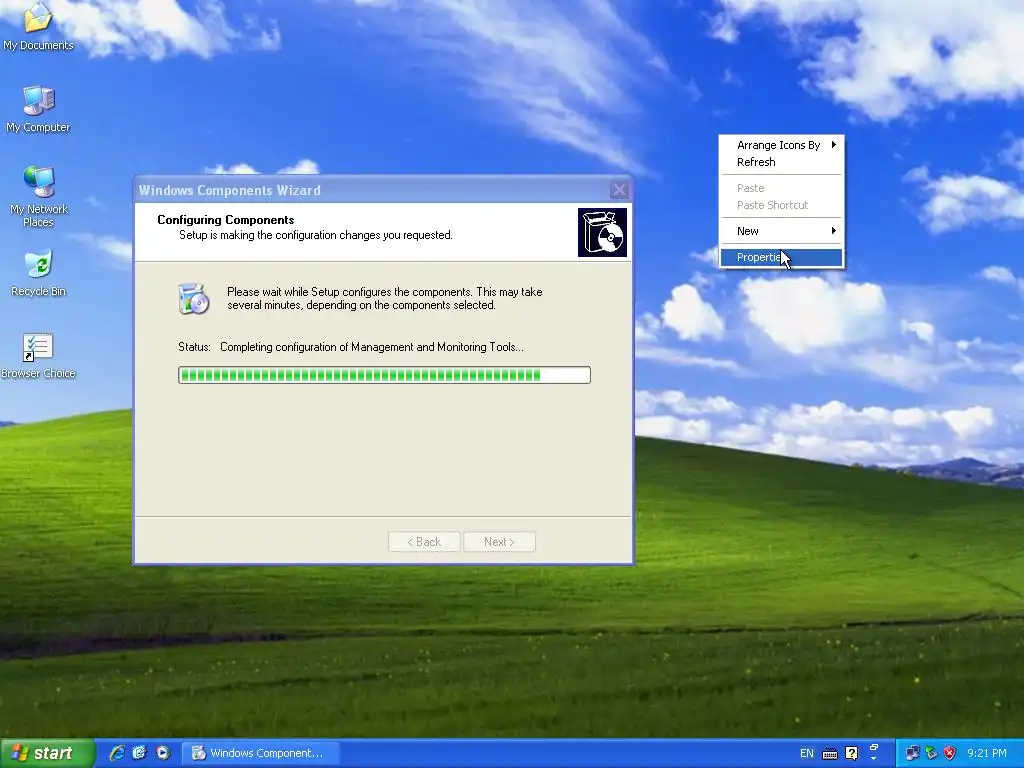Select Properties in context menu

coord(781,257)
